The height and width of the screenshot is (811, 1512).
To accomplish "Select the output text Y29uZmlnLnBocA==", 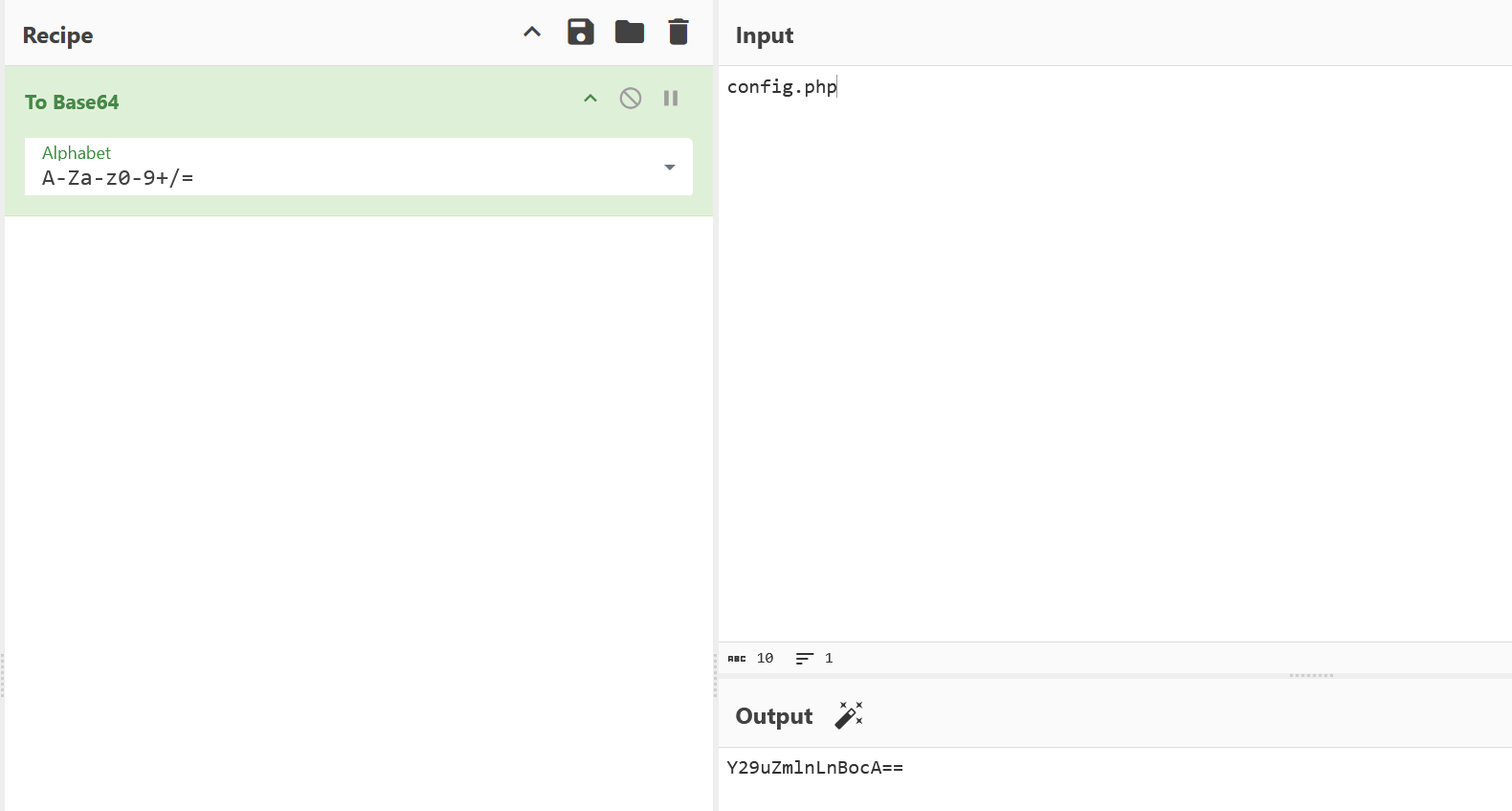I will pos(815,768).
